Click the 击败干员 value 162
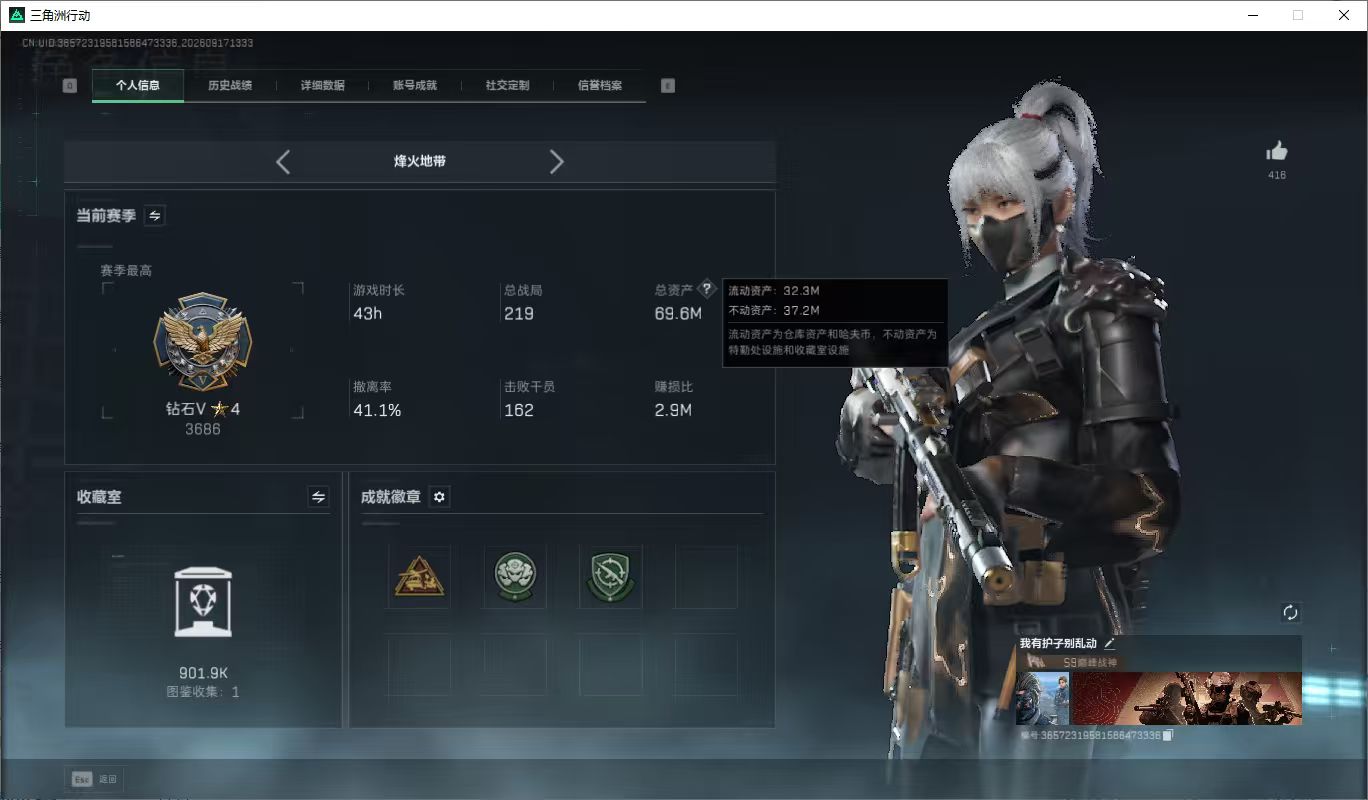This screenshot has height=800, width=1368. click(519, 410)
